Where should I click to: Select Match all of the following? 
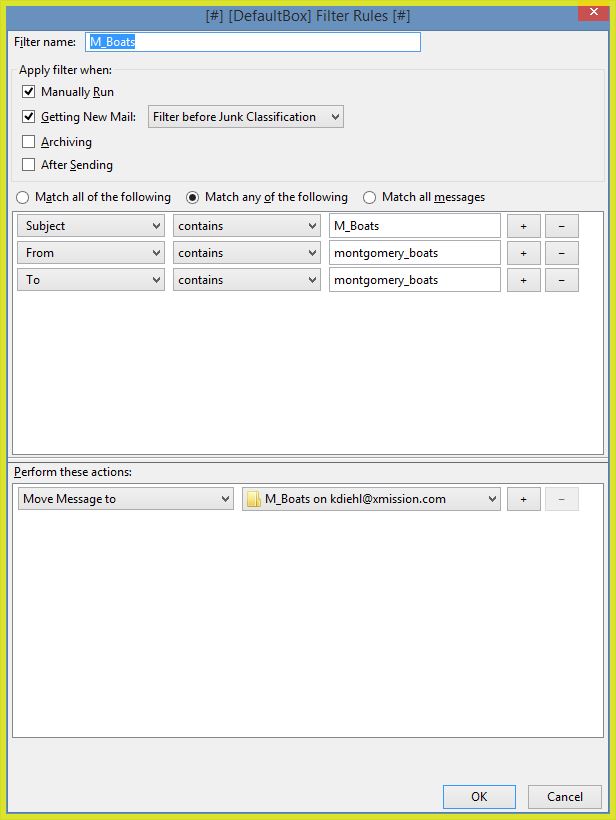[23, 197]
